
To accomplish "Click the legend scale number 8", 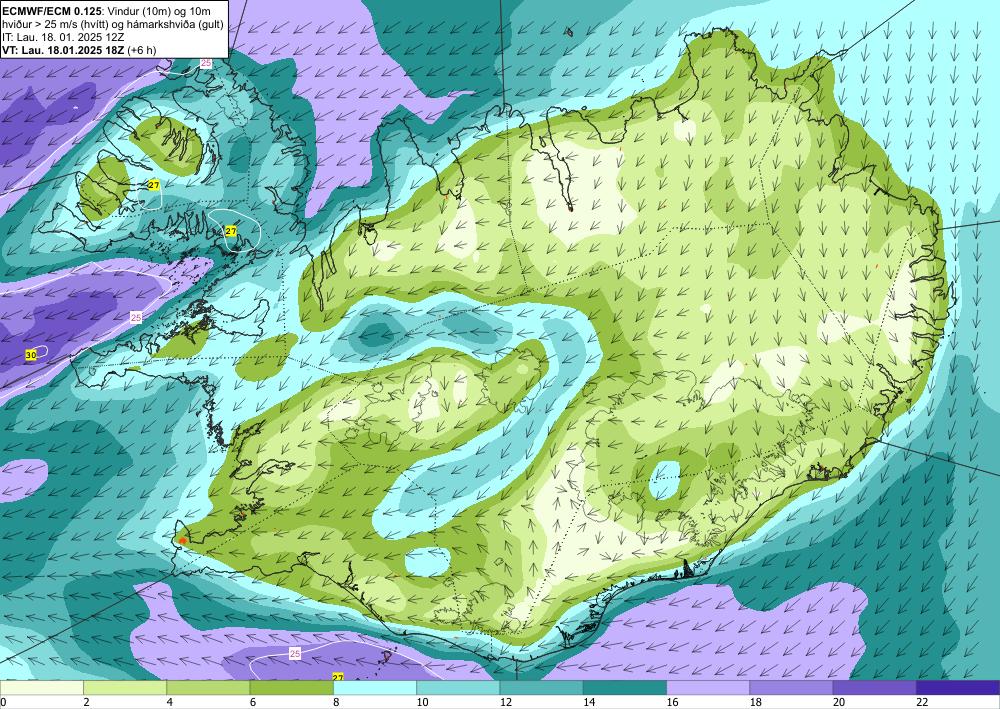I will pos(336,702).
